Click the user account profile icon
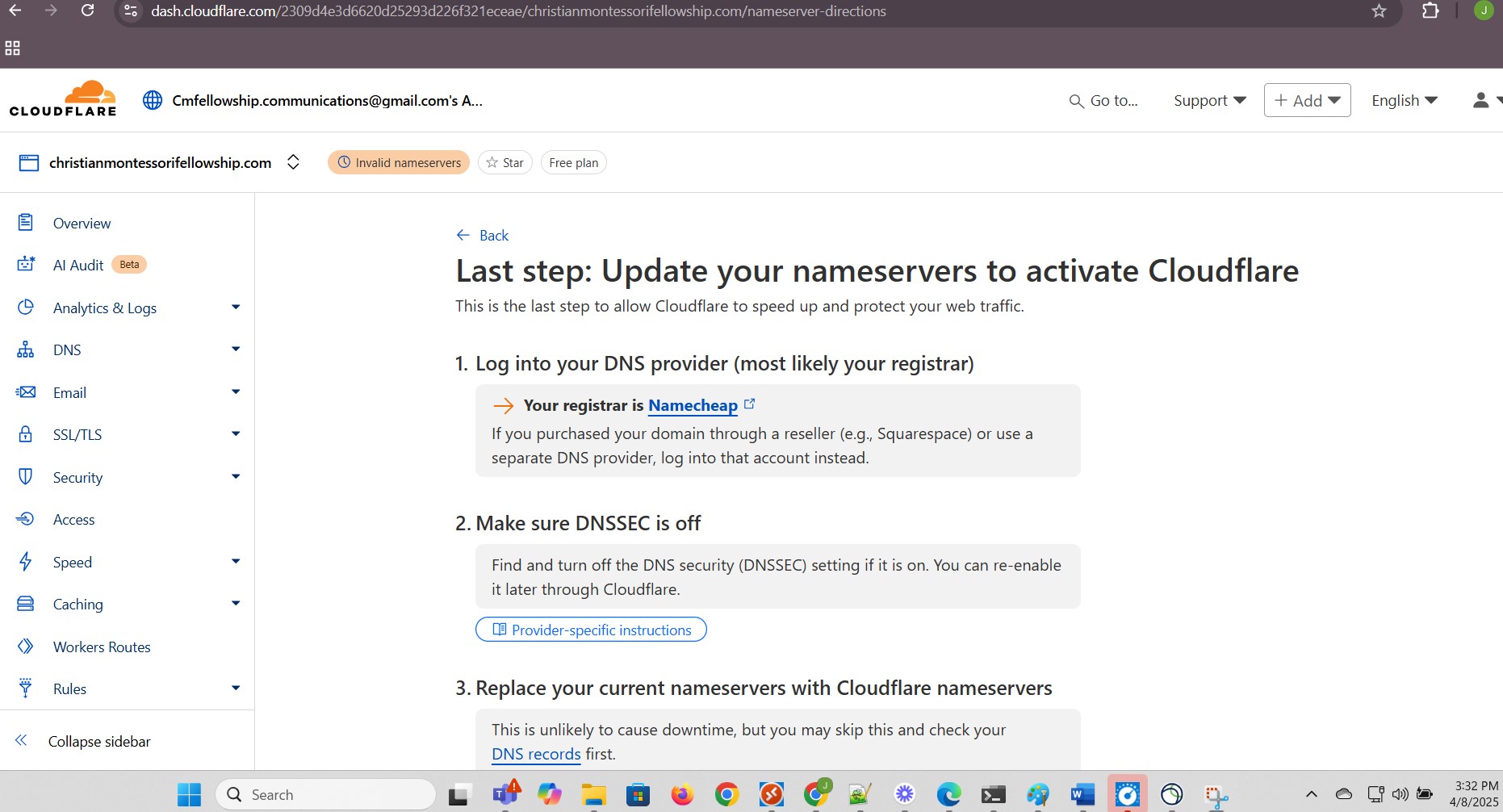Screen dimensions: 1503x812 coord(1481,100)
